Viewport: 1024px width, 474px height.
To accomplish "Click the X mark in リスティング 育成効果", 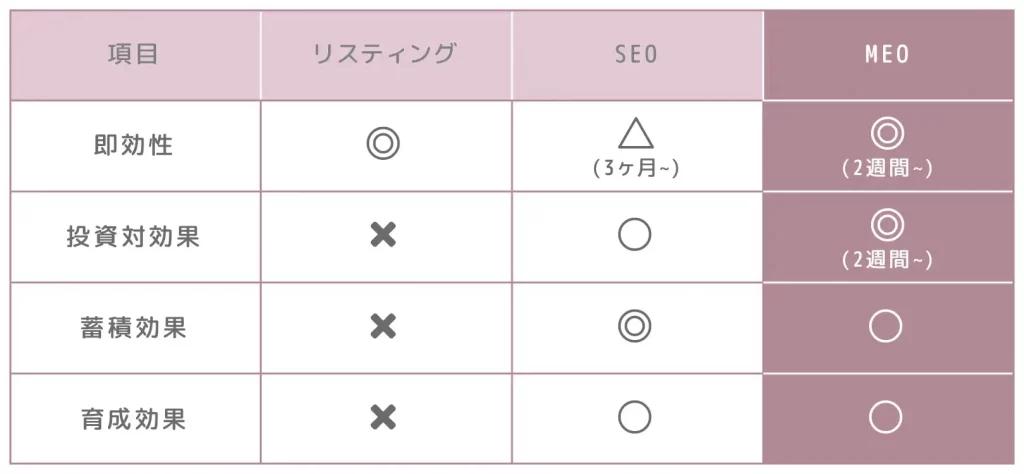I will (383, 417).
